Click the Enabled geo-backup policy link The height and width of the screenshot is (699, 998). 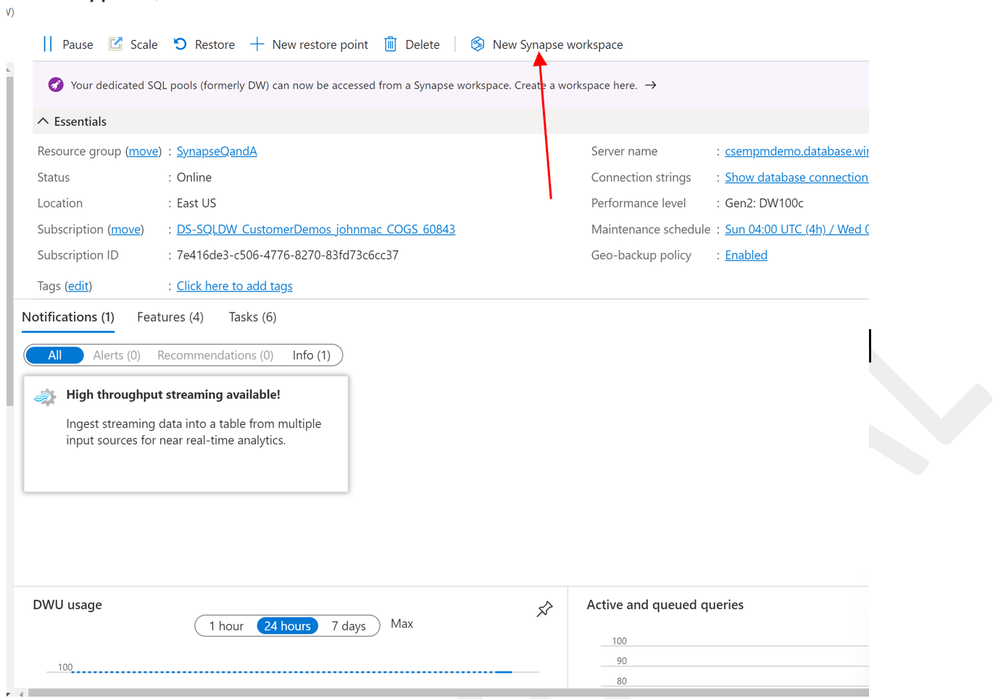pos(746,255)
